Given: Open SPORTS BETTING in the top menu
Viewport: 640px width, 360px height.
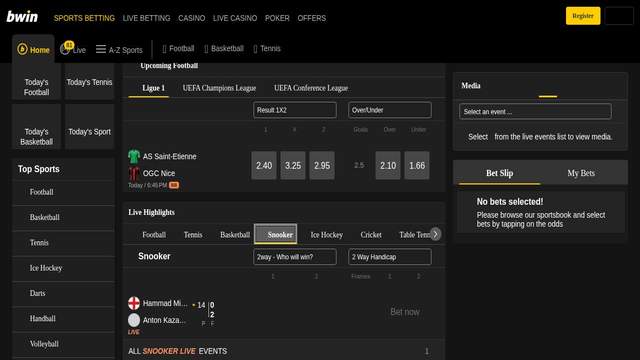Looking at the screenshot, I should (x=84, y=18).
